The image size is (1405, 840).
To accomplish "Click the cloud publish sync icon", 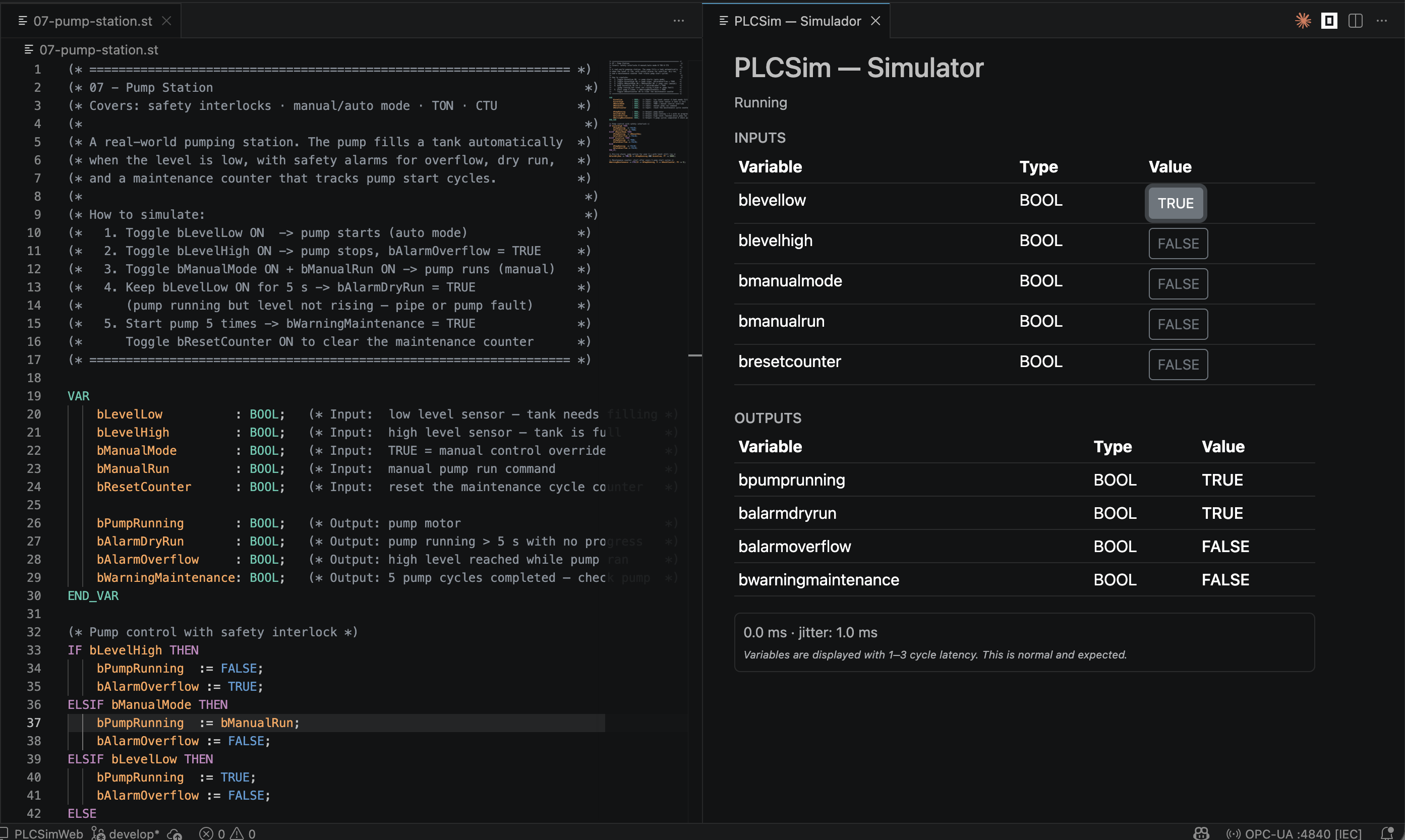I will pyautogui.click(x=174, y=833).
